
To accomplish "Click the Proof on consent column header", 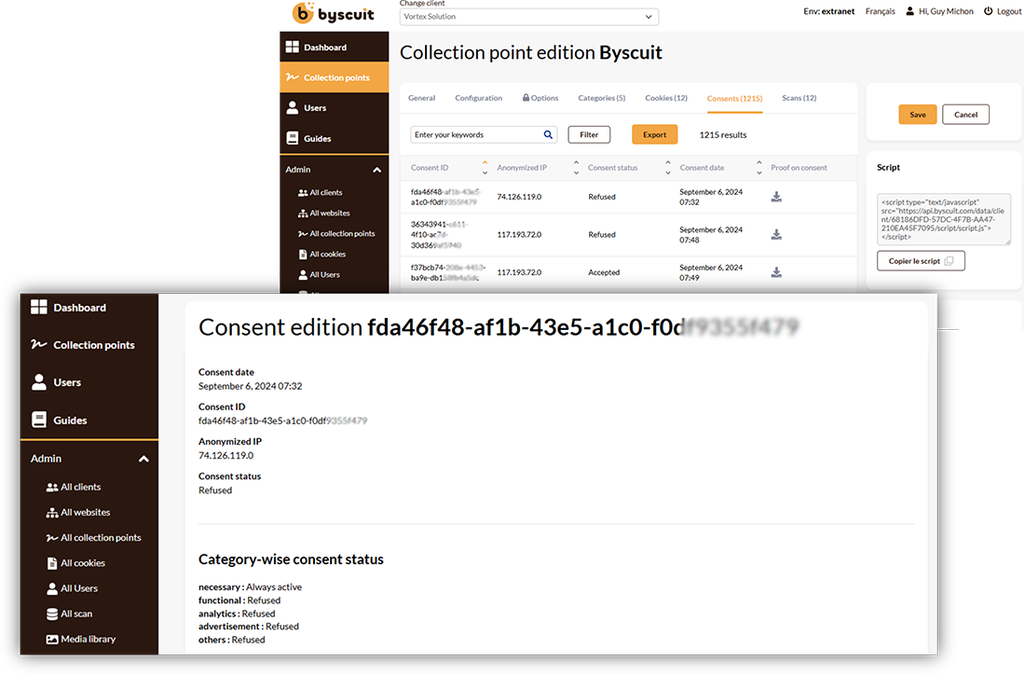I will coord(799,168).
